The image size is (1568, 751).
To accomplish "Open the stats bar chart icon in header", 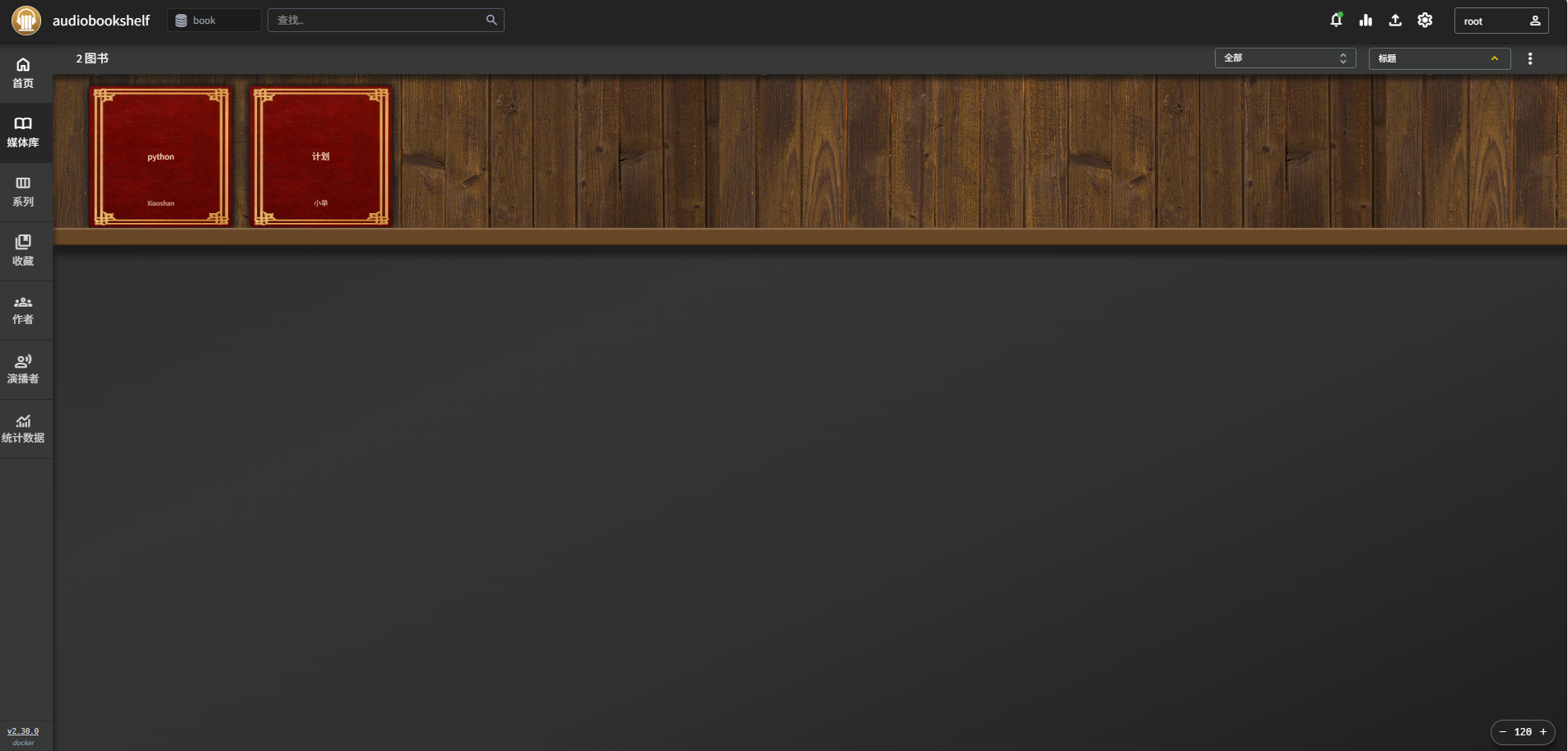I will click(x=1366, y=20).
